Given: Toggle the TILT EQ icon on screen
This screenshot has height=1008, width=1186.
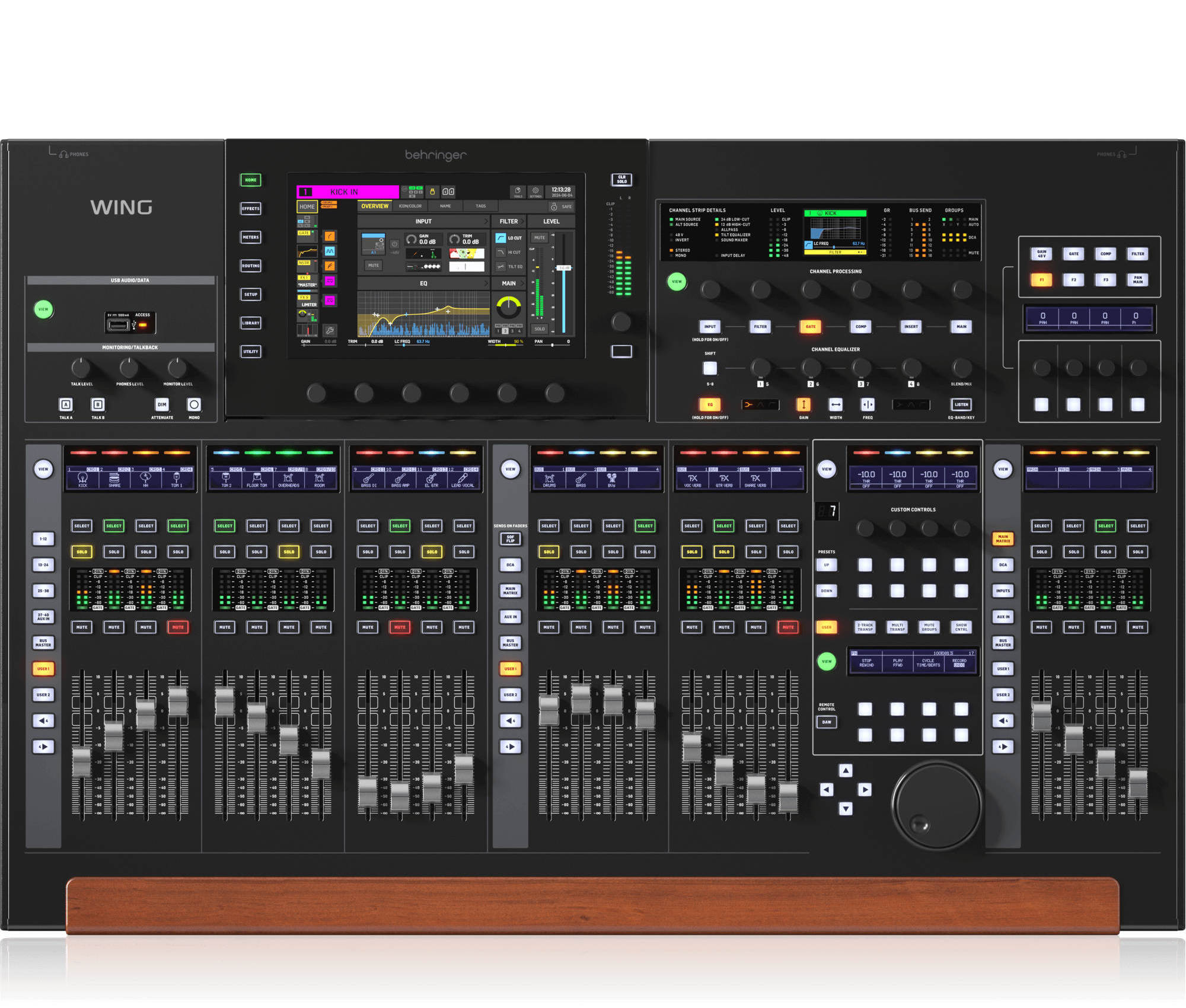Looking at the screenshot, I should point(501,266).
